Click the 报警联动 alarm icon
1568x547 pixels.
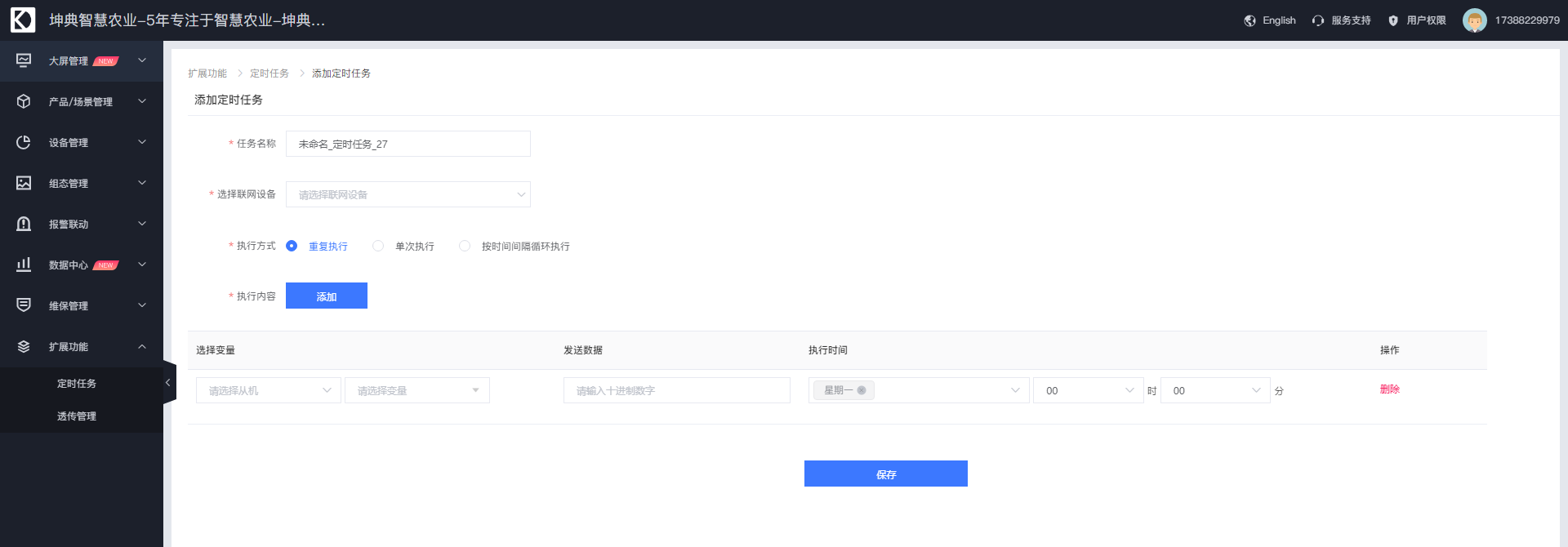24,224
